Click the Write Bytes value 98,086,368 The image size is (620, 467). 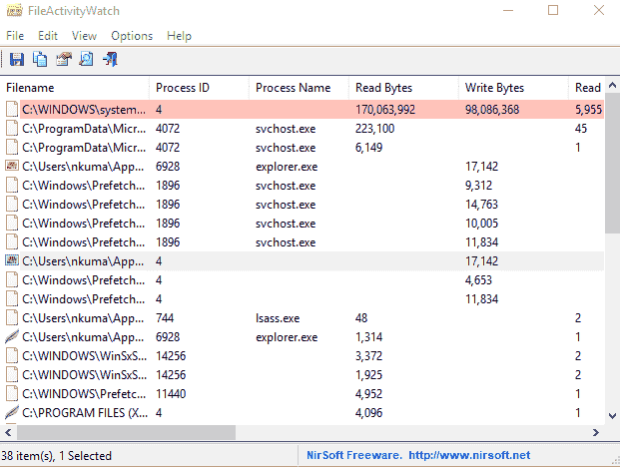pyautogui.click(x=492, y=110)
